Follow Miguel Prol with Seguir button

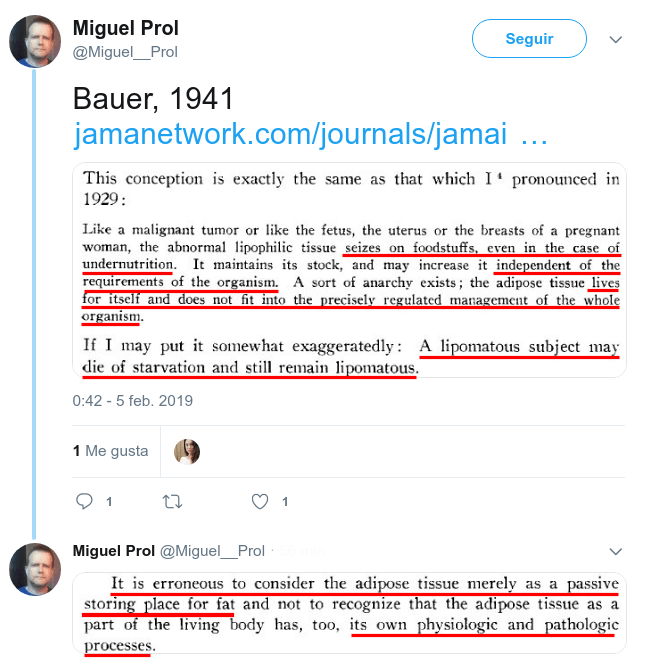[529, 39]
